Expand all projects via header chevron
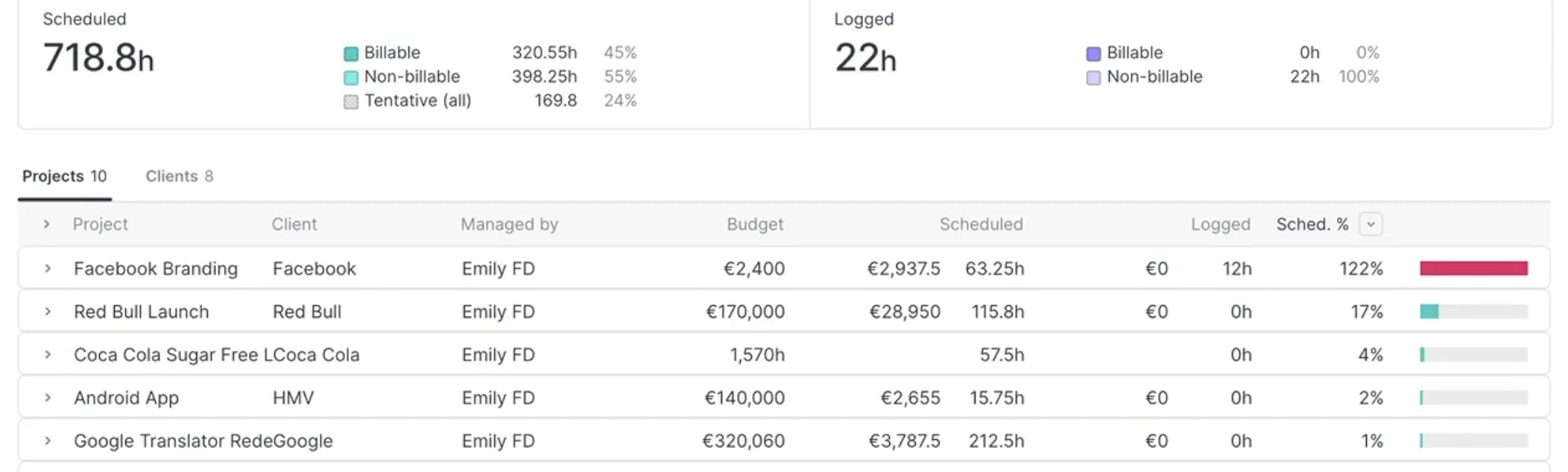This screenshot has width=1568, height=472. [47, 224]
